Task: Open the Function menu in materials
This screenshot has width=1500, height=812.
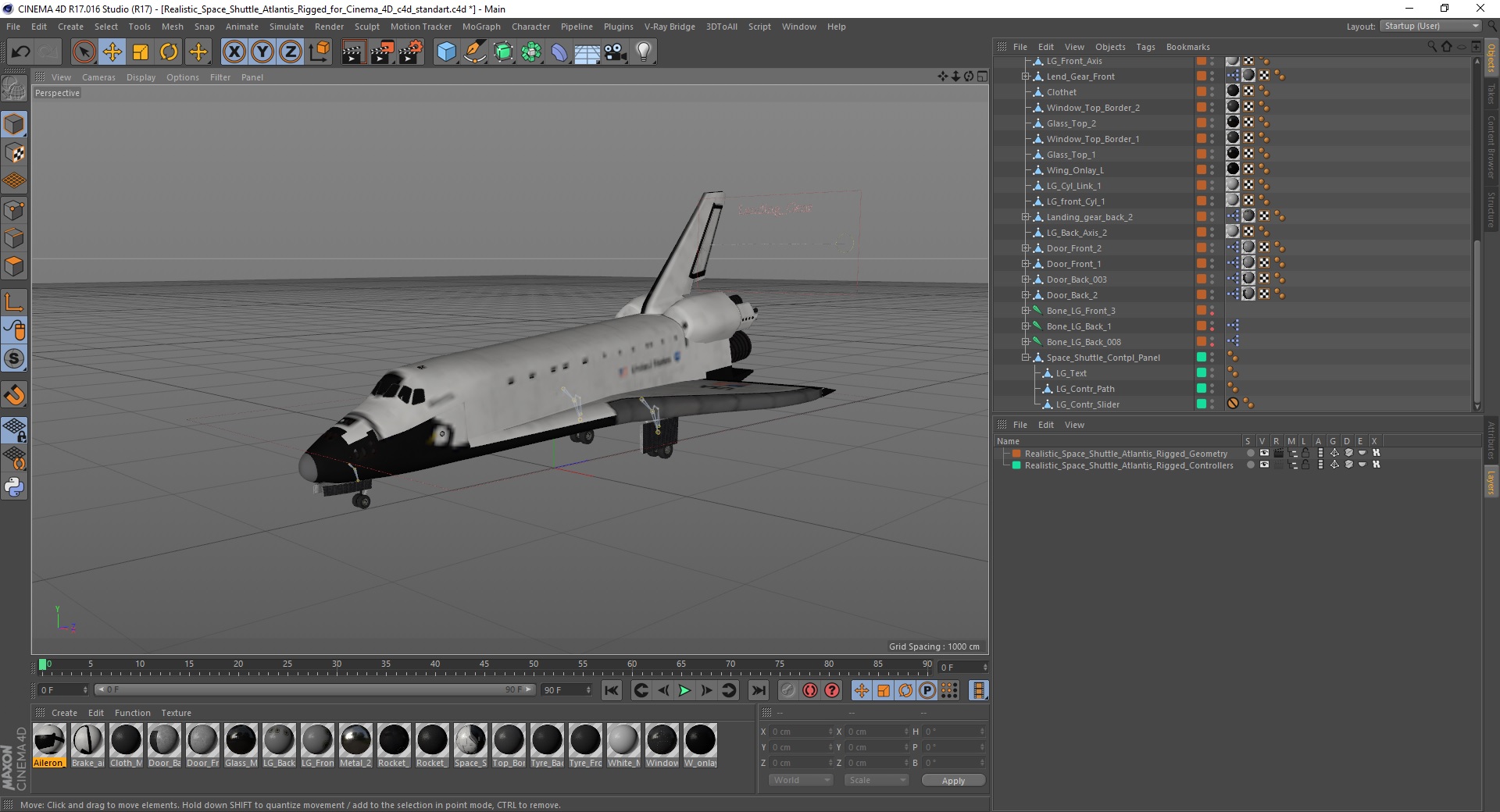Action: point(133,713)
